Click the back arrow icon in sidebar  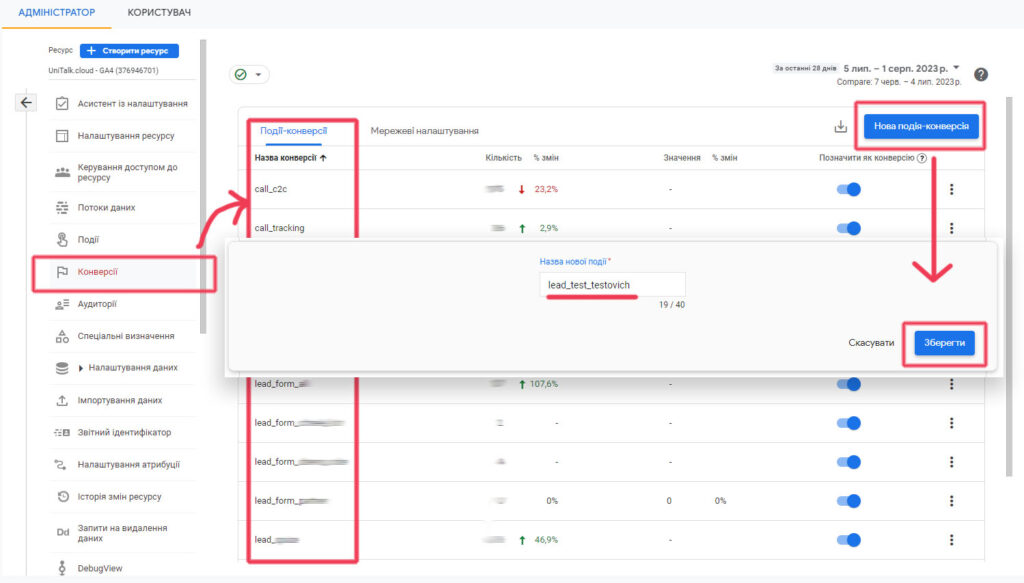click(x=26, y=102)
